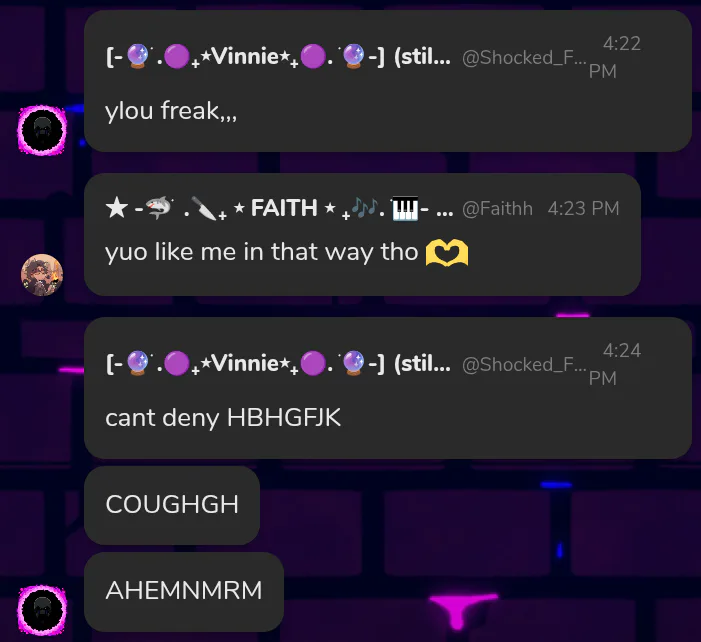This screenshot has height=642, width=701.
Task: Open @Shocked_F... handle on the 4:22 message
Action: coord(524,58)
